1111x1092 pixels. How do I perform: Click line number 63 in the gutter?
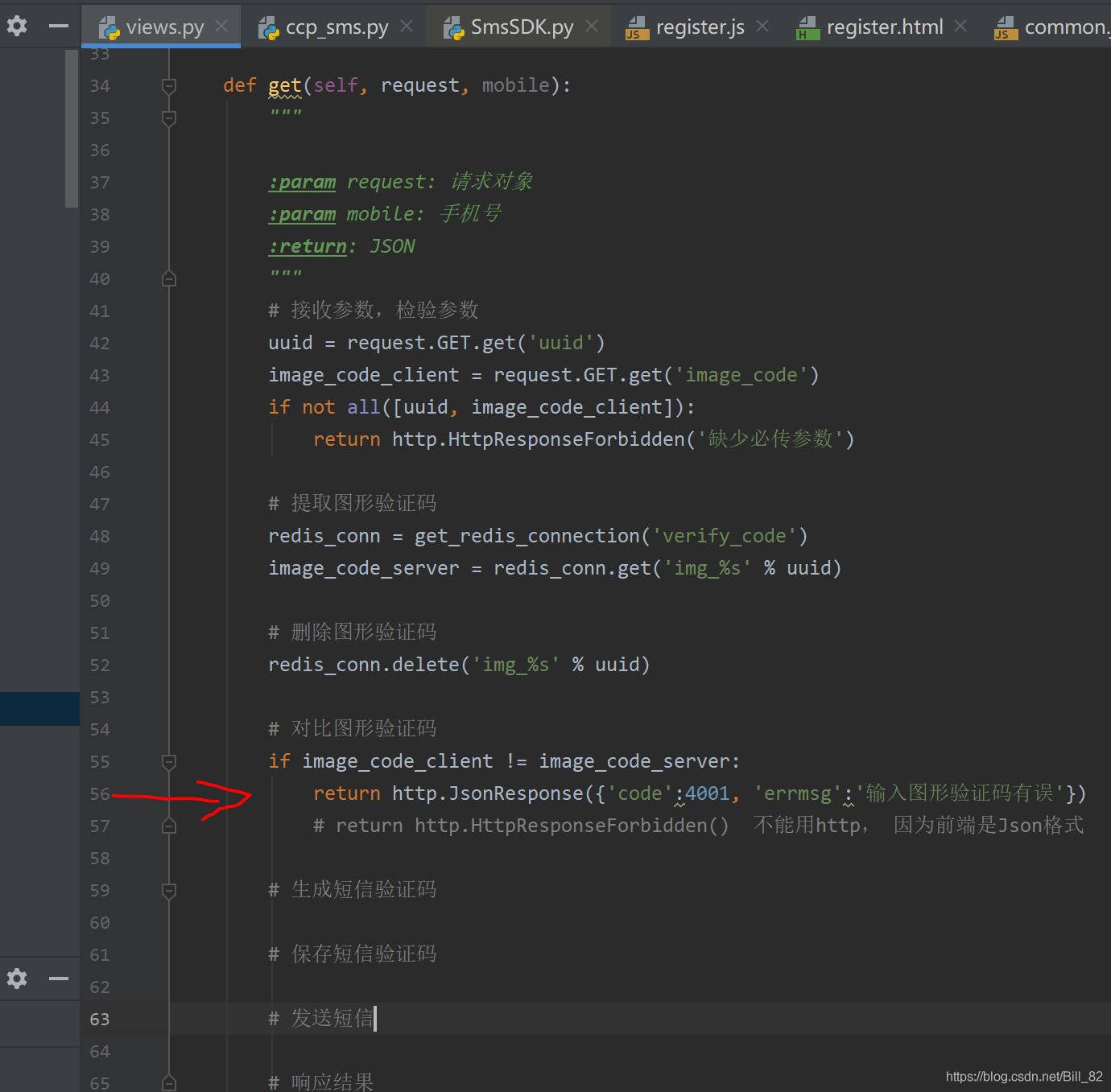(100, 1019)
